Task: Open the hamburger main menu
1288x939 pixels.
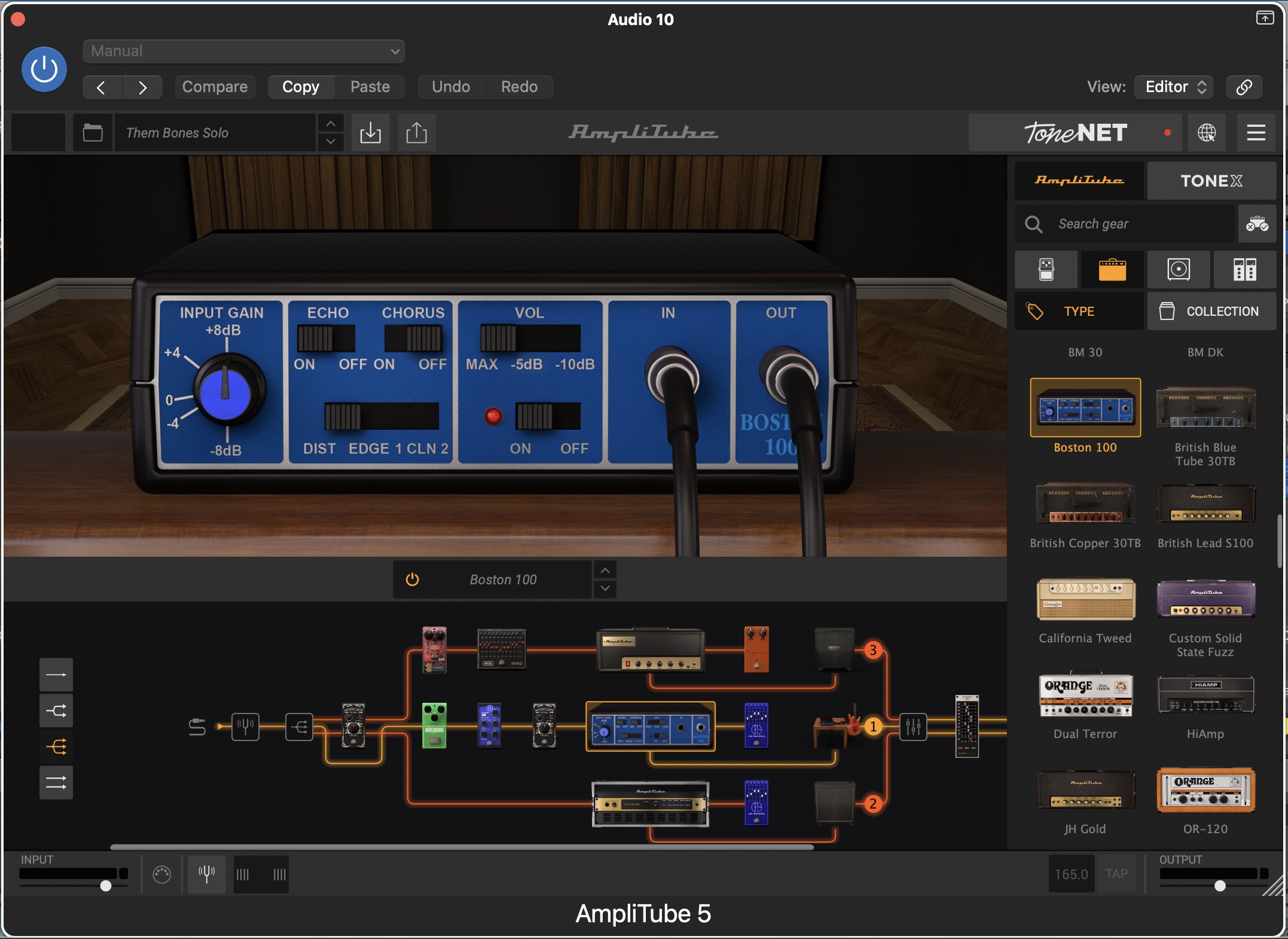Action: point(1256,132)
